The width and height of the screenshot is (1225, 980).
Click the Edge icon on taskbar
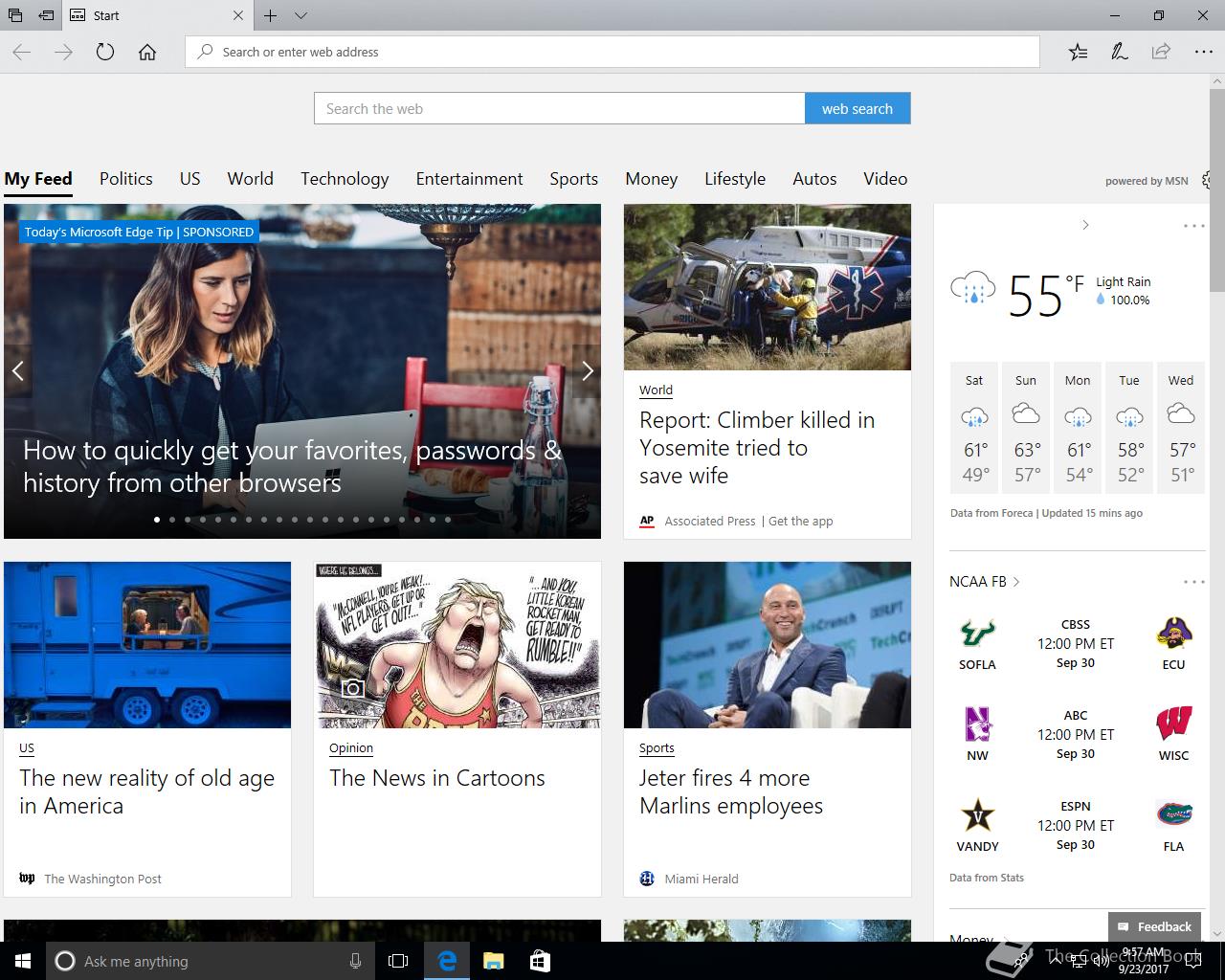[x=447, y=961]
